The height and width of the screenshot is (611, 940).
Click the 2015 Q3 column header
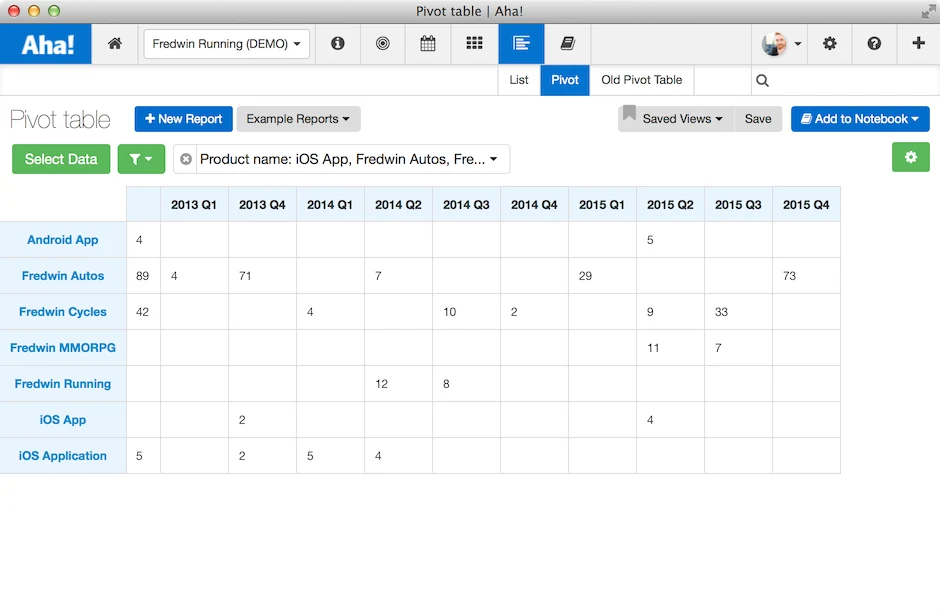point(738,204)
